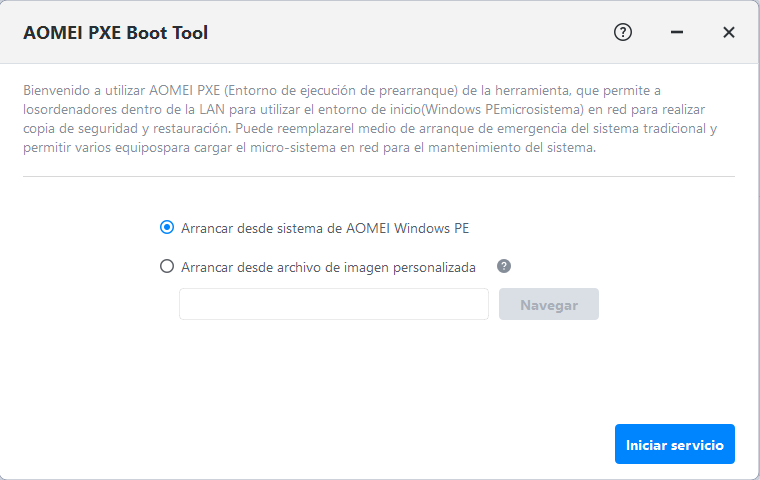This screenshot has width=760, height=480.
Task: Click the 'Arrancar desde sistema de AOMEI Windows PE' label
Action: pos(325,228)
